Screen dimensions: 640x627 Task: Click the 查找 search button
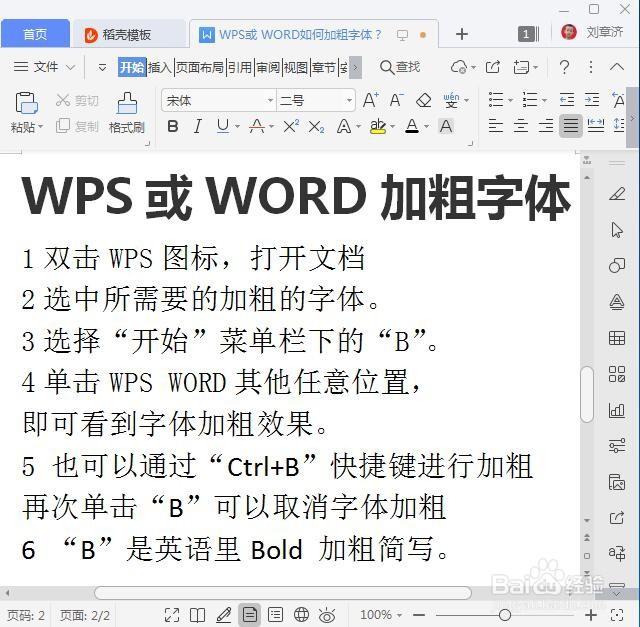[400, 67]
